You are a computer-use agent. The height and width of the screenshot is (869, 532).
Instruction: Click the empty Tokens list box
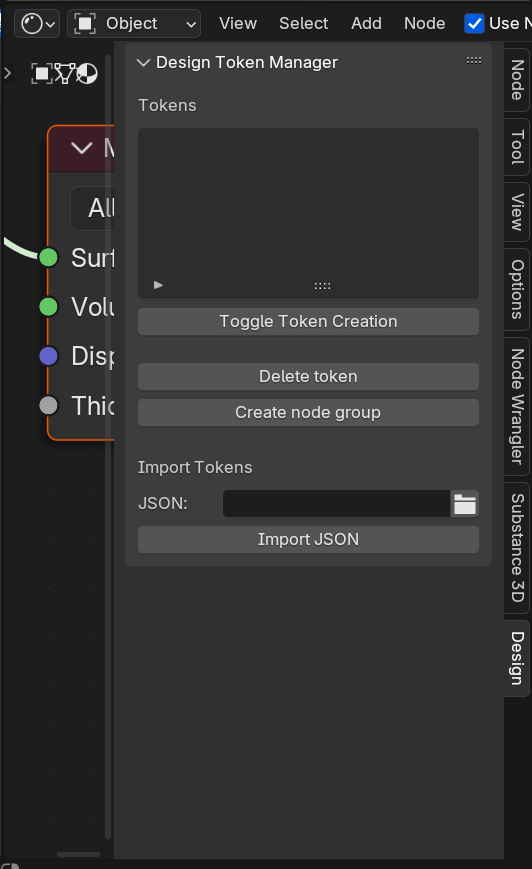point(308,213)
